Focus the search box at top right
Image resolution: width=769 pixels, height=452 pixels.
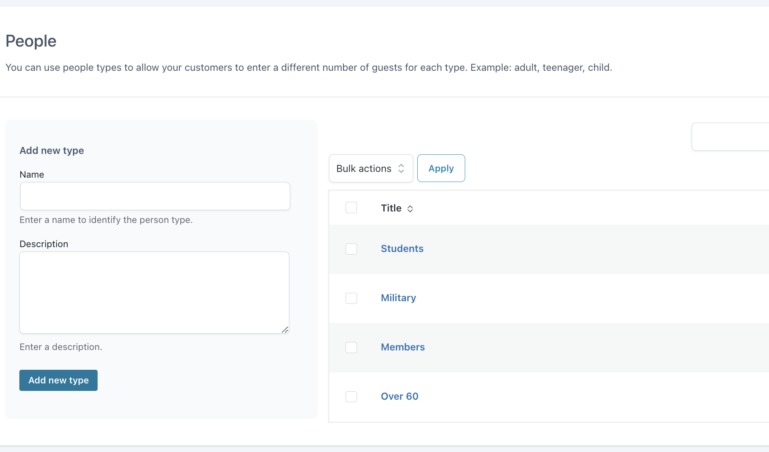pos(730,137)
